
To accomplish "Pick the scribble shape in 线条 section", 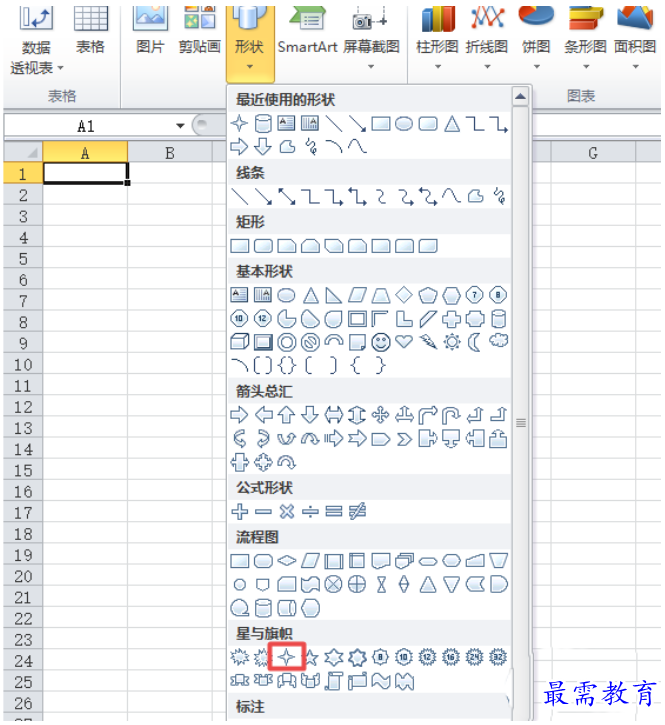I will click(x=499, y=197).
